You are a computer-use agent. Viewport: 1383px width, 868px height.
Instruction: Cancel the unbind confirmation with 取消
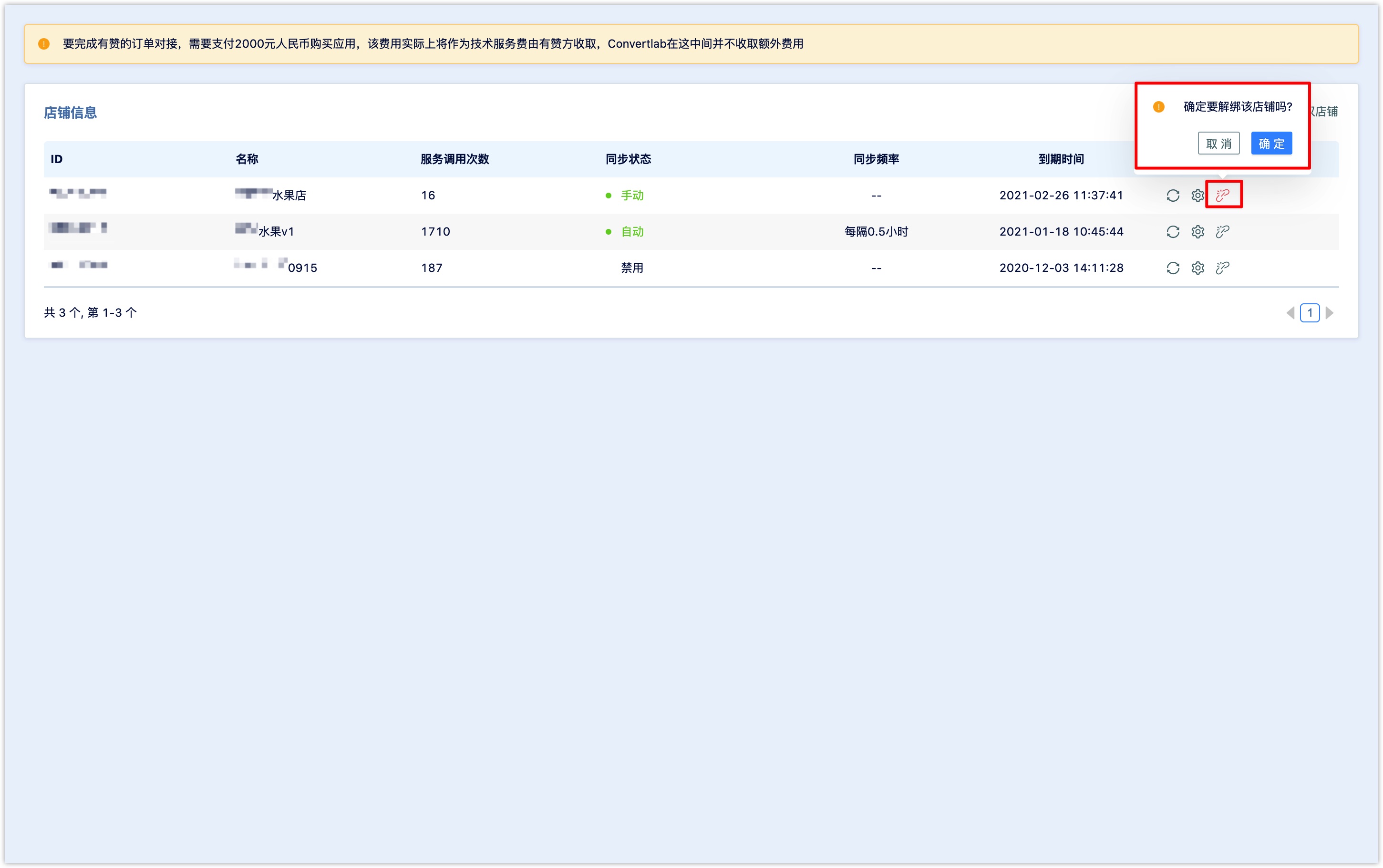click(1218, 144)
